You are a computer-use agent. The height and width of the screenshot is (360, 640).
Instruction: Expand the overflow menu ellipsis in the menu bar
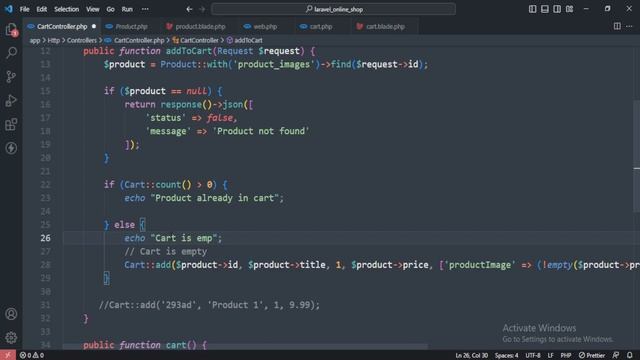click(145, 9)
